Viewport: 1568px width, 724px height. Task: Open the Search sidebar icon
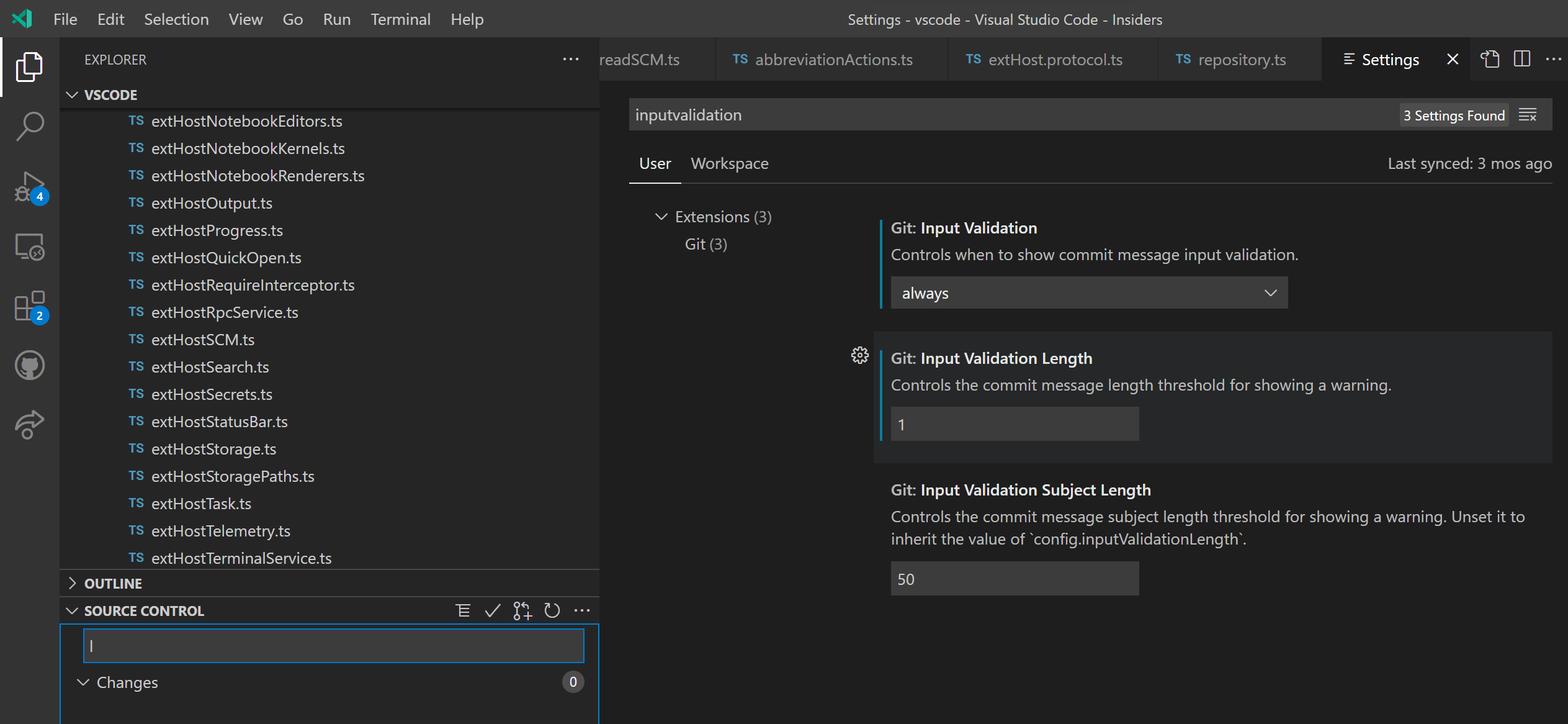tap(29, 126)
